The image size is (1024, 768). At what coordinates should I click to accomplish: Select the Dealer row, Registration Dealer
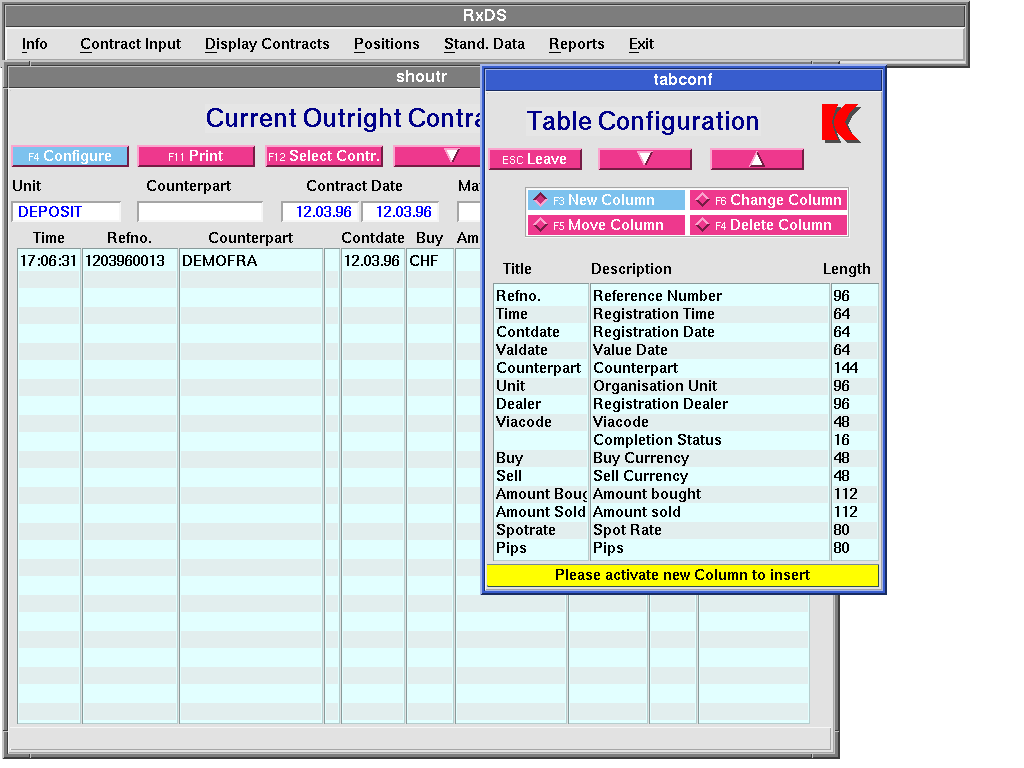click(686, 404)
